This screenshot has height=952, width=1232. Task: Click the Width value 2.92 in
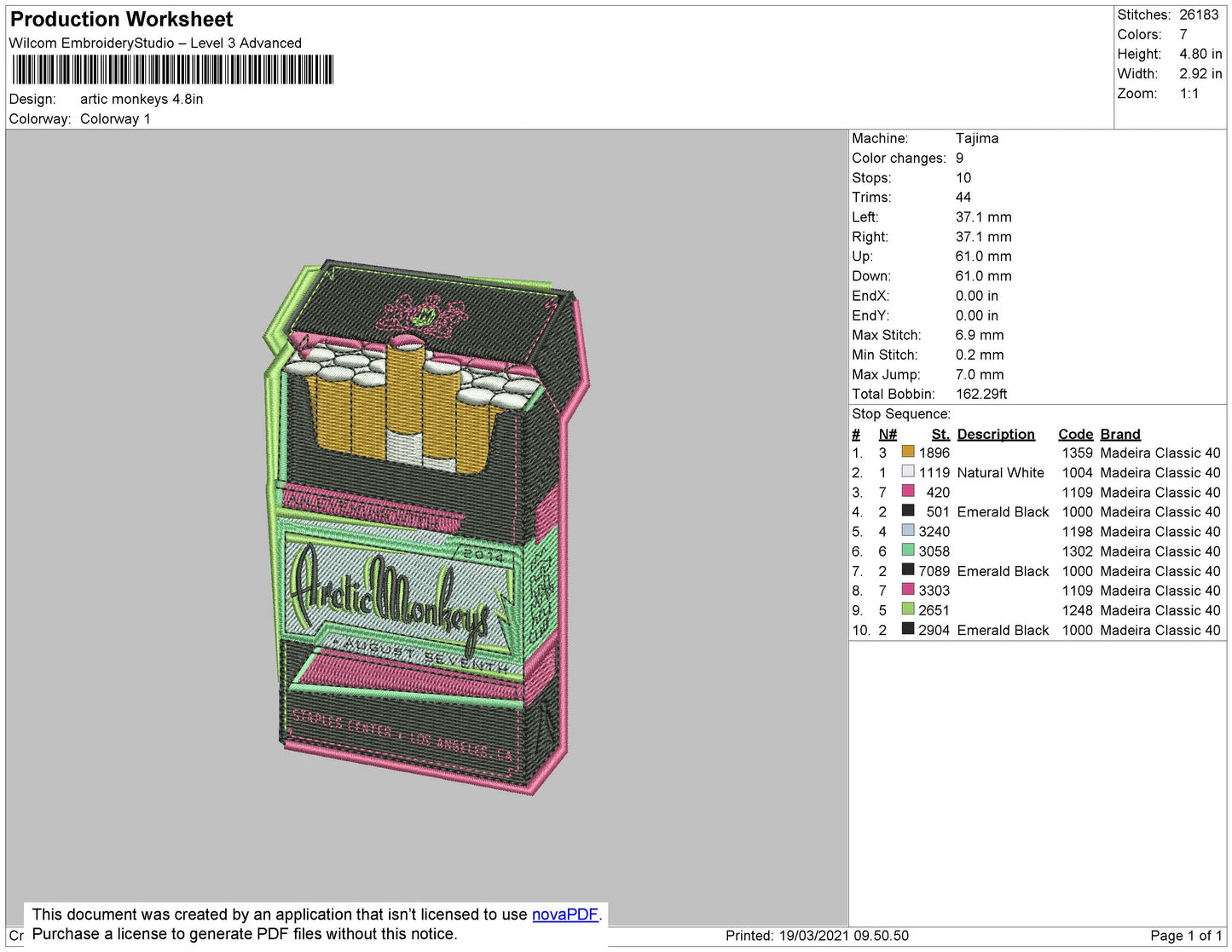(x=1200, y=73)
